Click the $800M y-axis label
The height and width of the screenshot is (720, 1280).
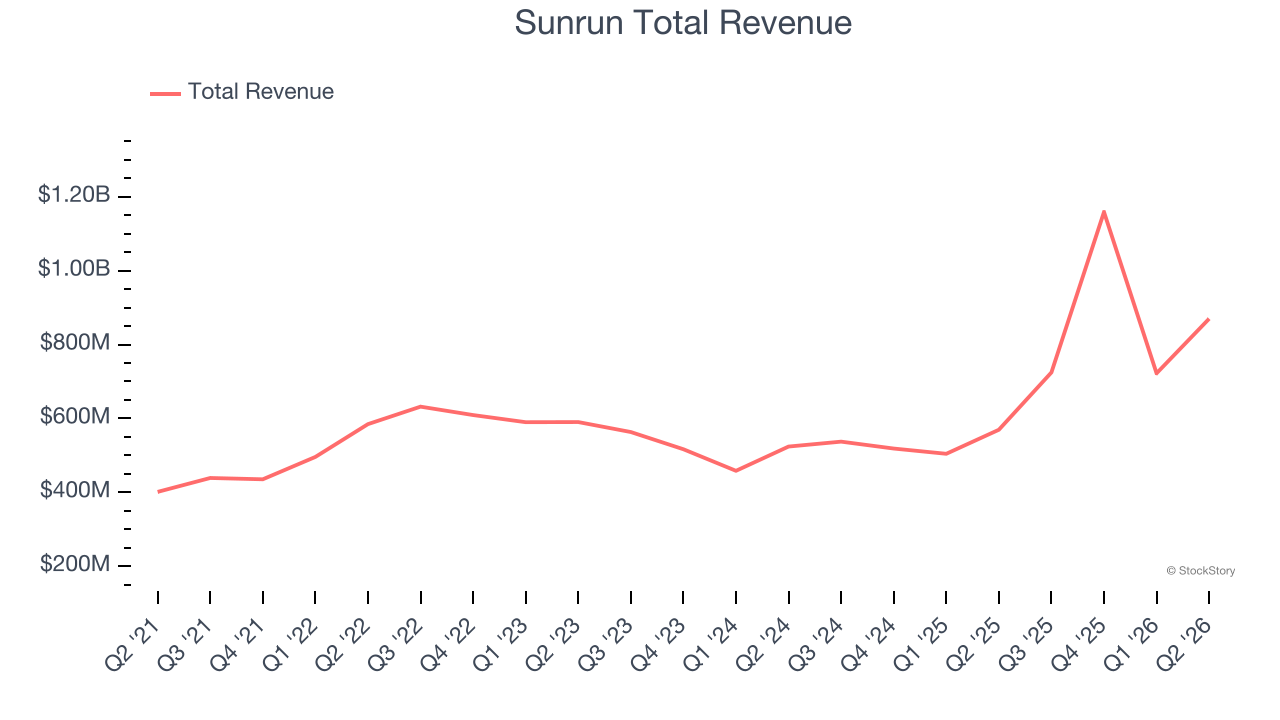tap(75, 343)
